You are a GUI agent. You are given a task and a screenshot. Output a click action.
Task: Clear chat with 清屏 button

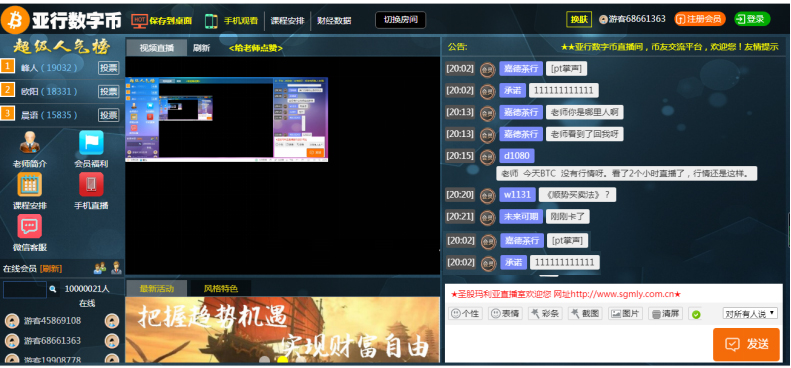pos(665,313)
